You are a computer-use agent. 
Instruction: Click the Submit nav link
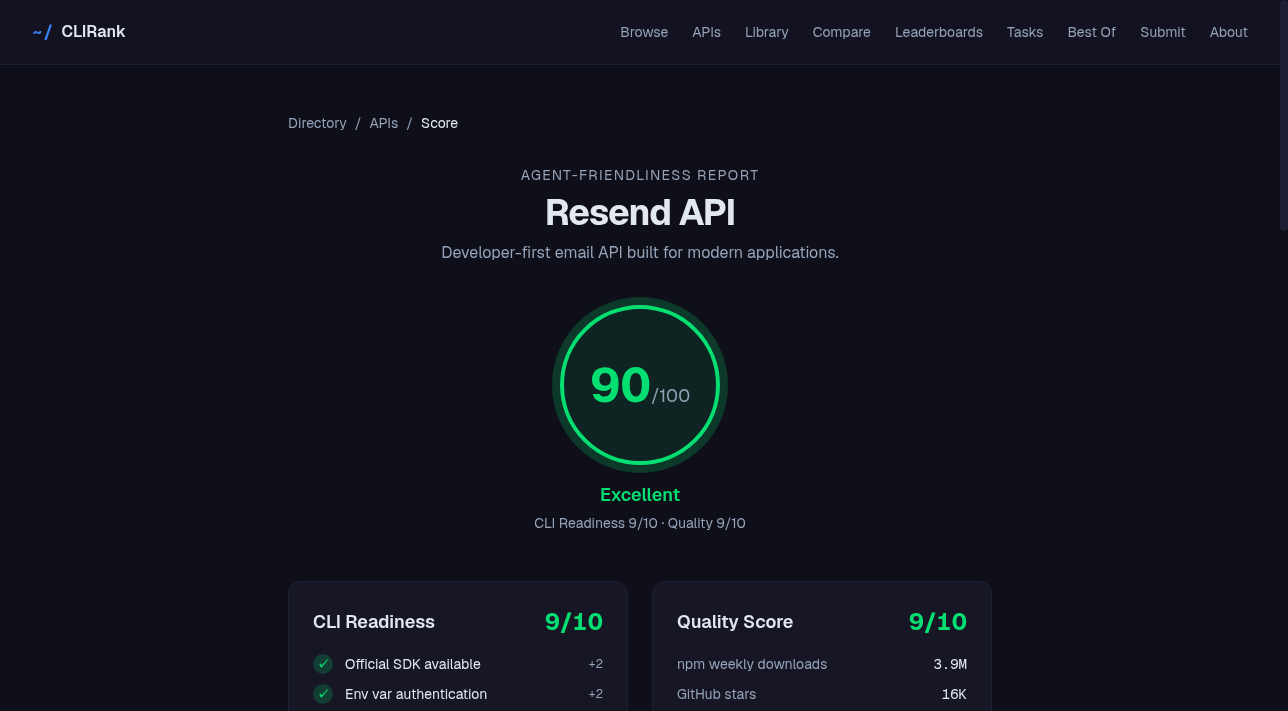coord(1162,32)
